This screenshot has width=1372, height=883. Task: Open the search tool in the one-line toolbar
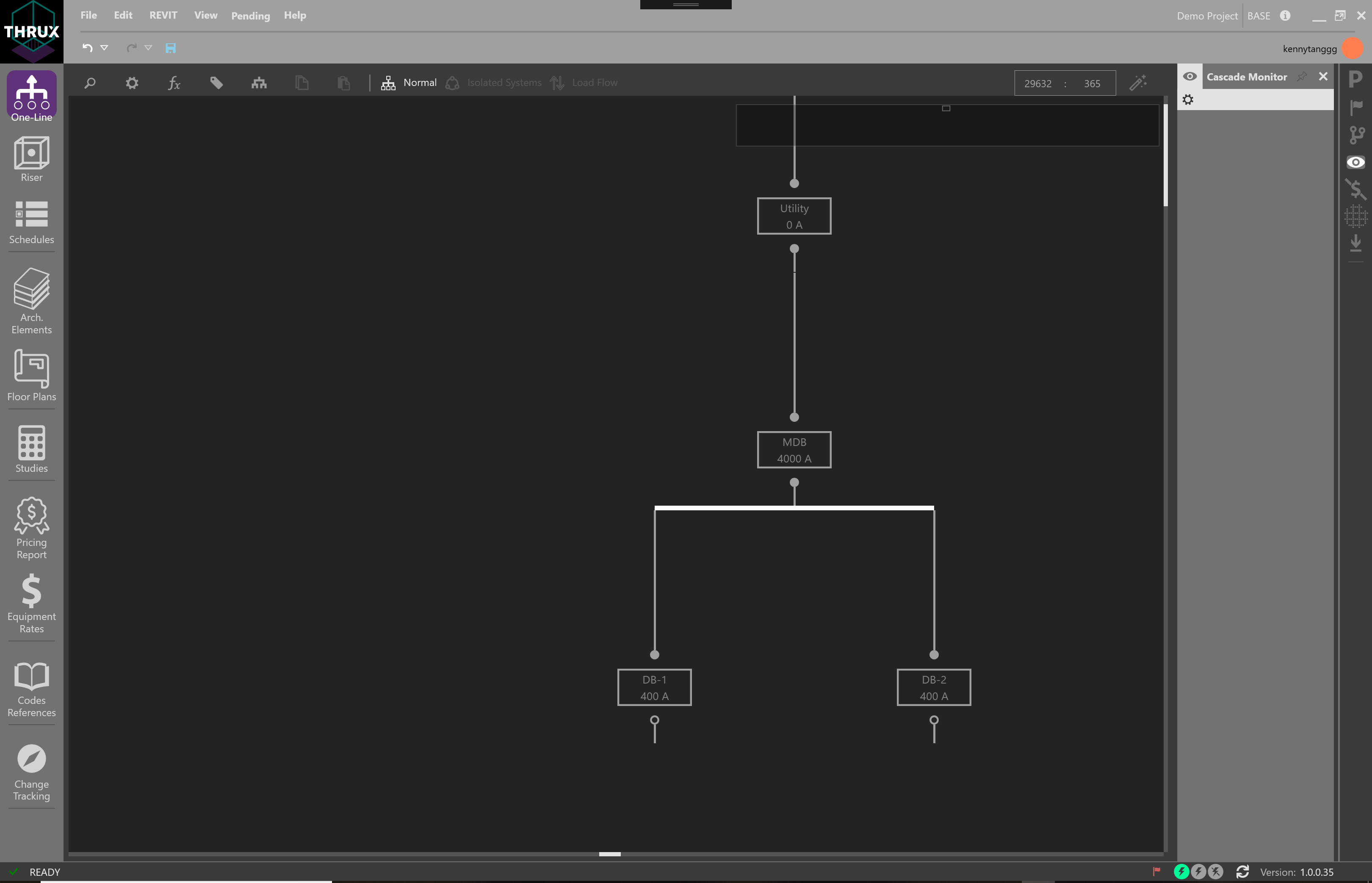click(x=89, y=83)
